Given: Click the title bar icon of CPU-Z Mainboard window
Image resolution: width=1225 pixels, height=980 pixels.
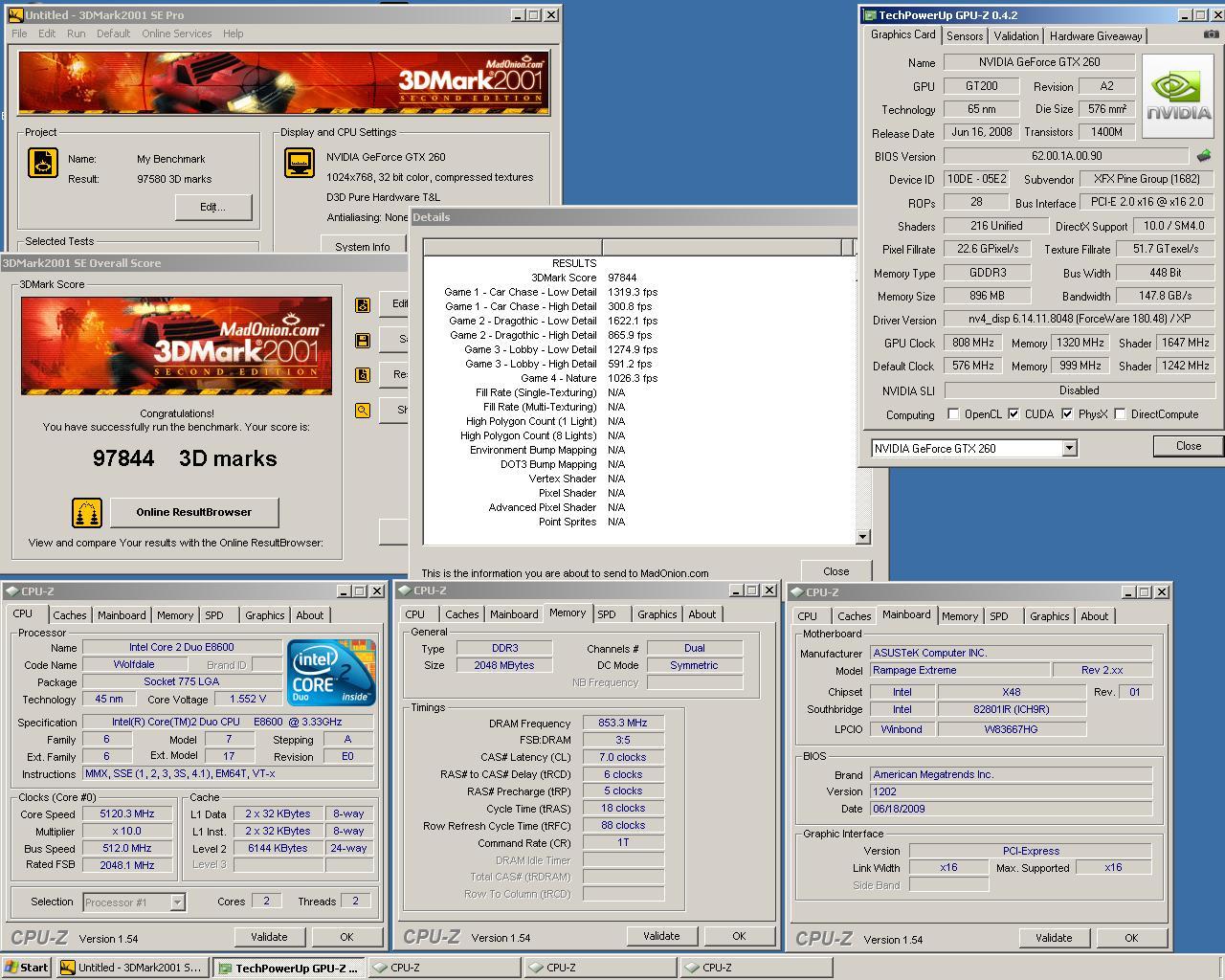Looking at the screenshot, I should tap(796, 591).
